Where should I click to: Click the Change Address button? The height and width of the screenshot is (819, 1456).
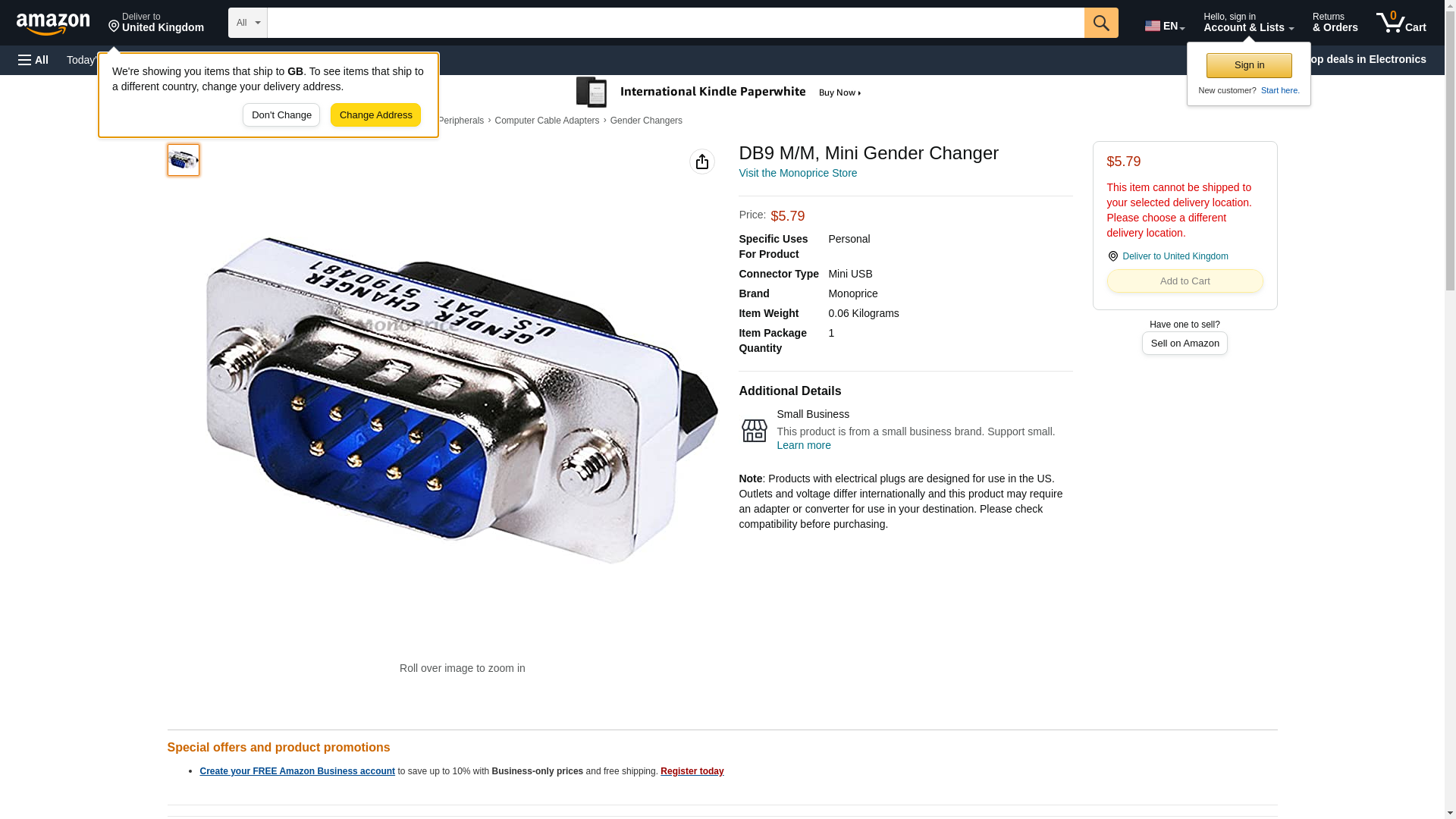[375, 115]
